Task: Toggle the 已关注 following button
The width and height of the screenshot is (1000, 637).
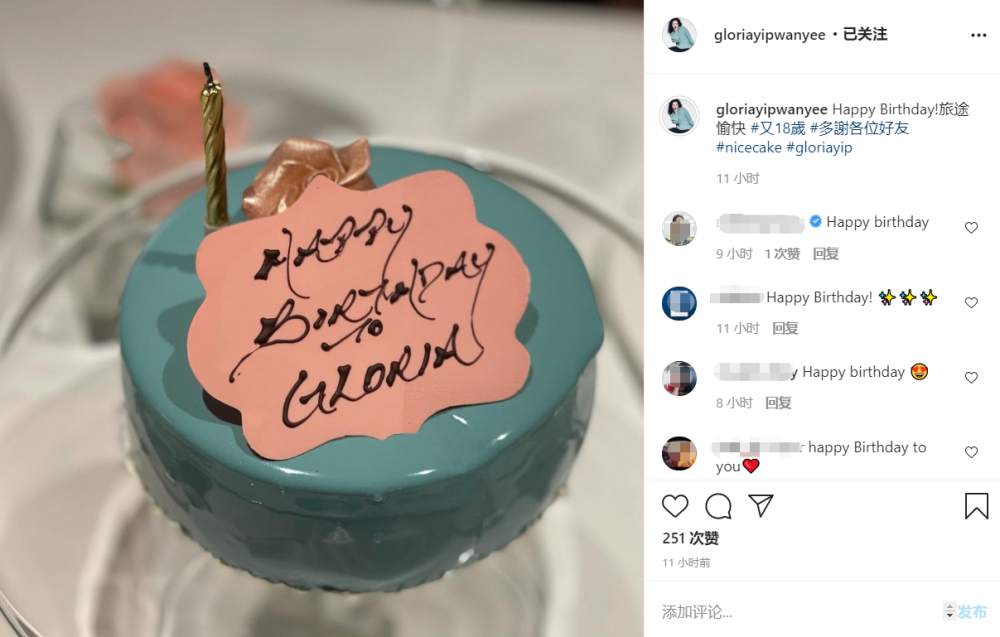Action: (865, 34)
